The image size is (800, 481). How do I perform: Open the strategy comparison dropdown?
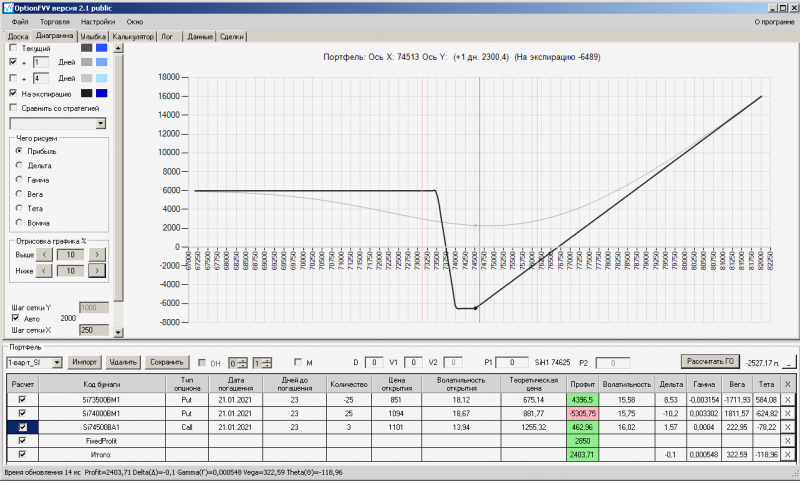[x=101, y=123]
